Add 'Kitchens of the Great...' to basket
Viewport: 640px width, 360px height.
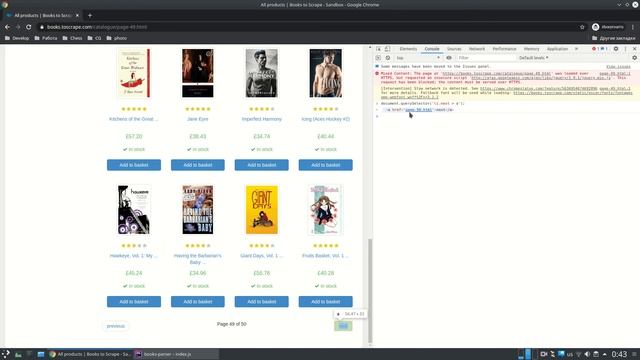pyautogui.click(x=134, y=165)
